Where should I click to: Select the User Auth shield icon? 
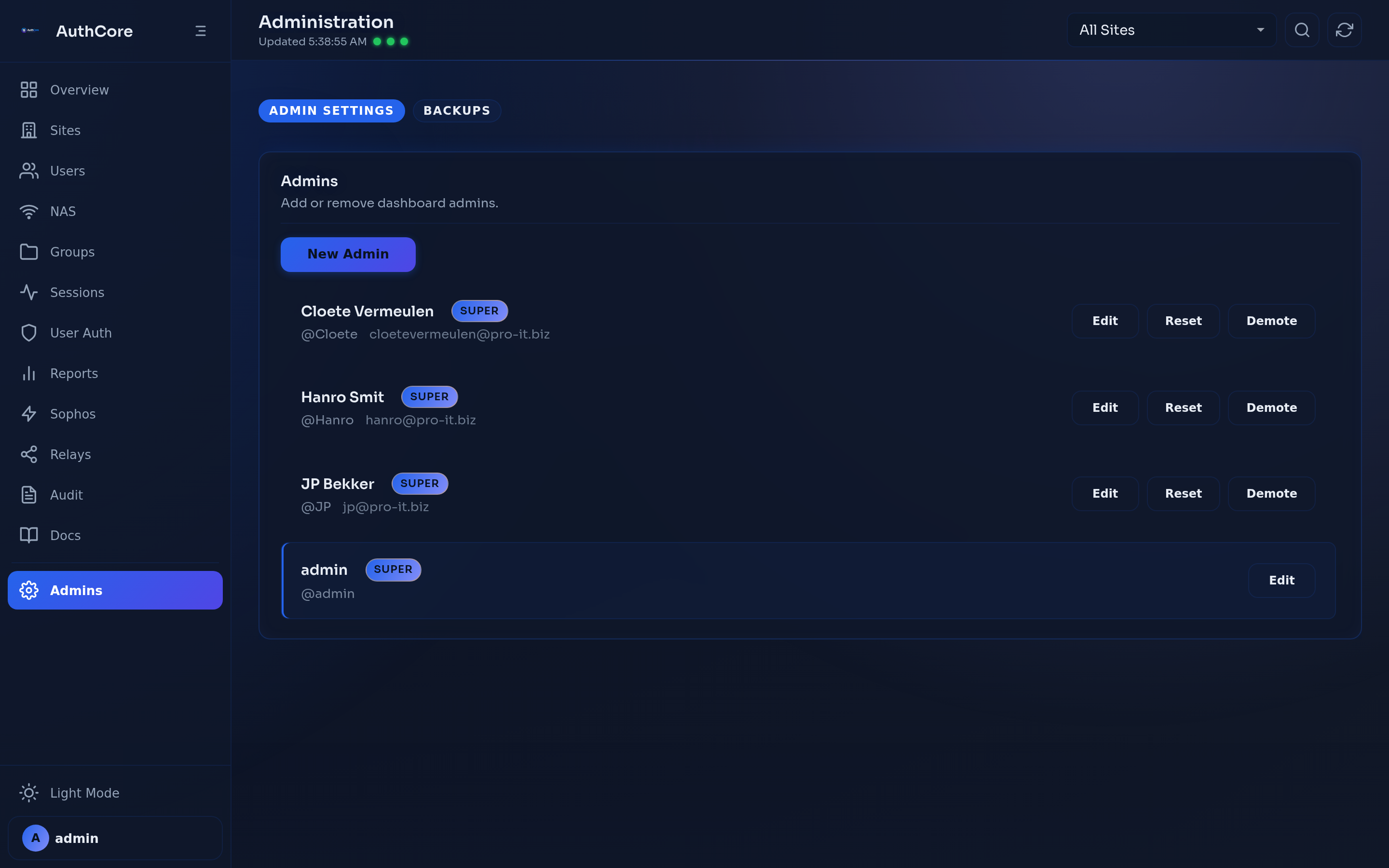29,332
